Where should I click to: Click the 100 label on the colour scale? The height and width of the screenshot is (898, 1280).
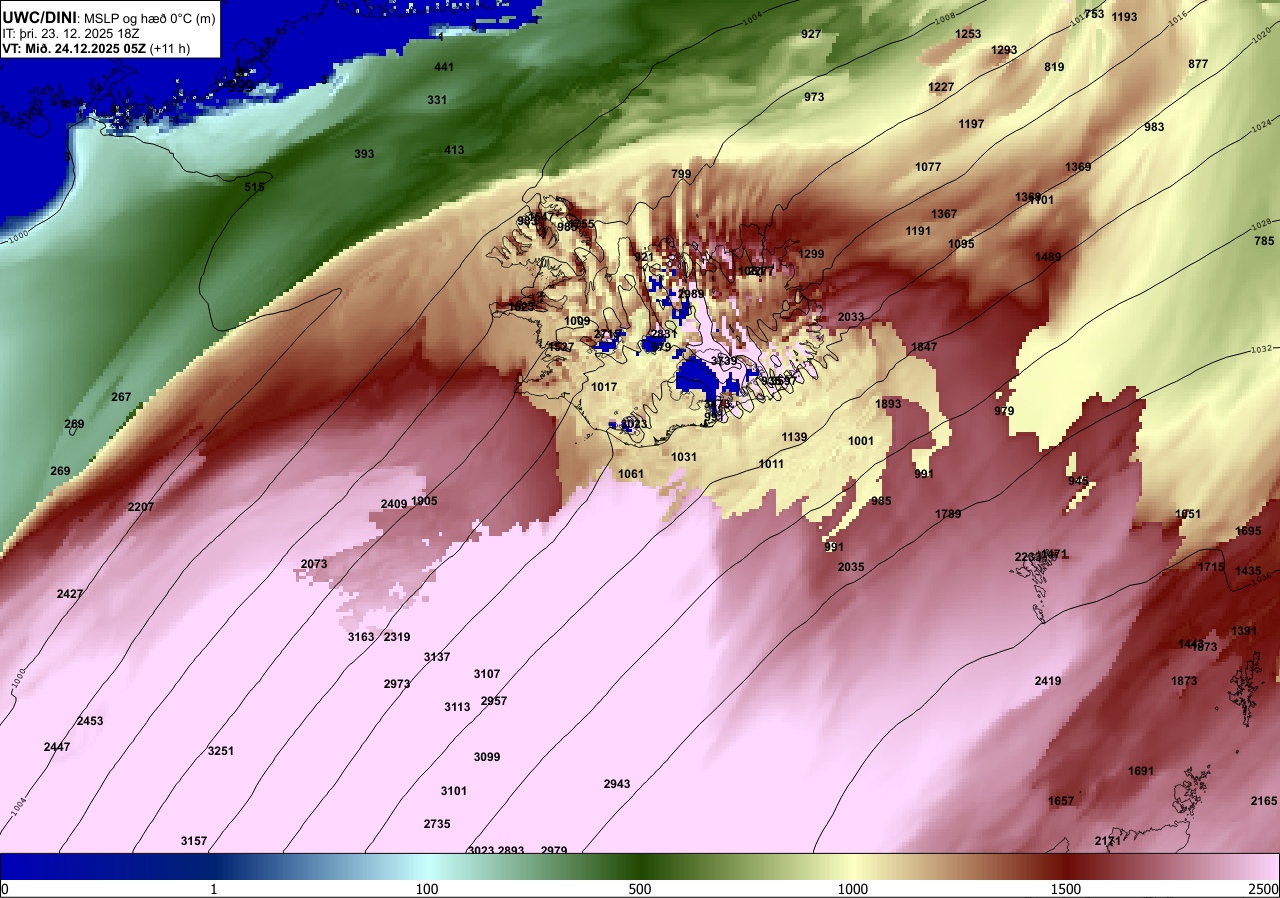(x=427, y=889)
